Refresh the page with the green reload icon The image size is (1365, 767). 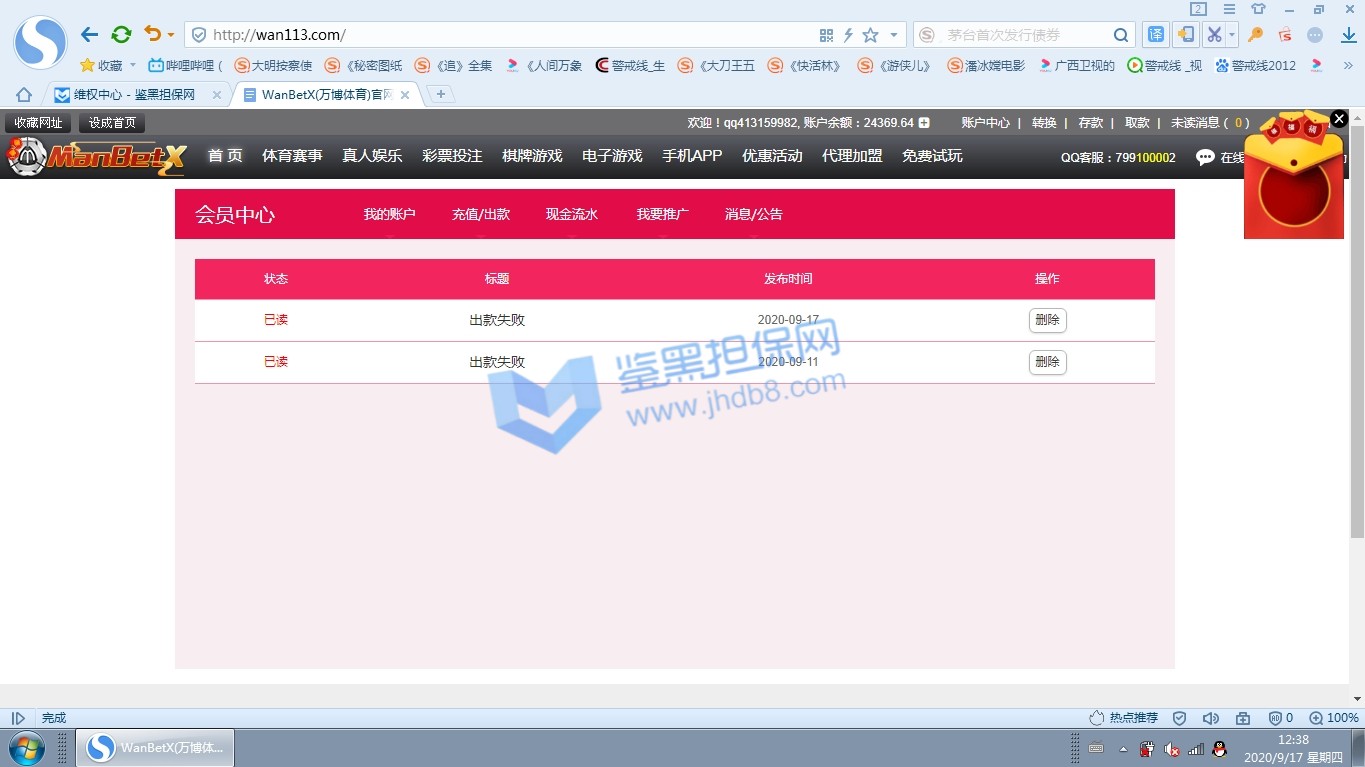pyautogui.click(x=121, y=35)
